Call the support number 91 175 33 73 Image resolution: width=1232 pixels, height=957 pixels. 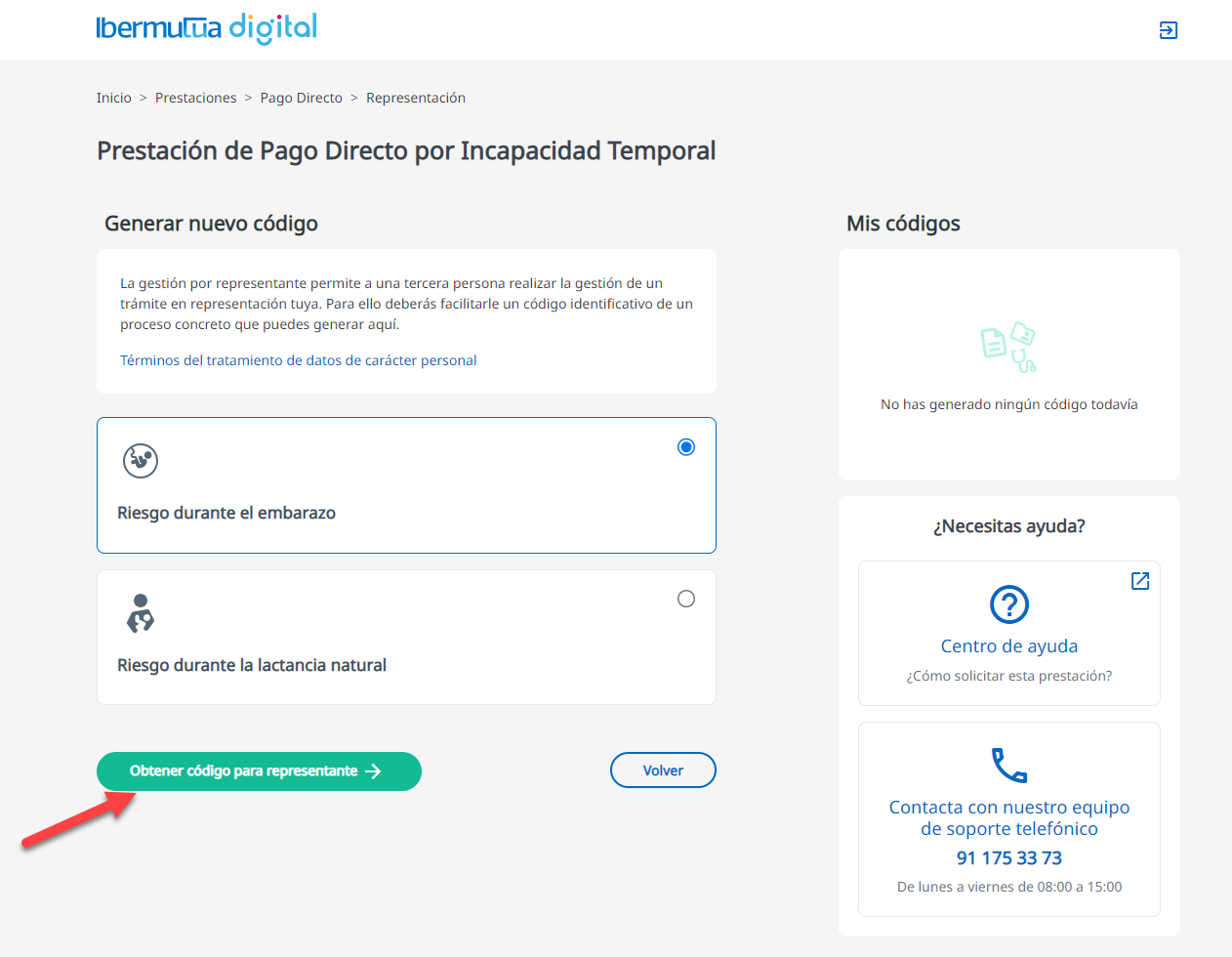click(1008, 858)
